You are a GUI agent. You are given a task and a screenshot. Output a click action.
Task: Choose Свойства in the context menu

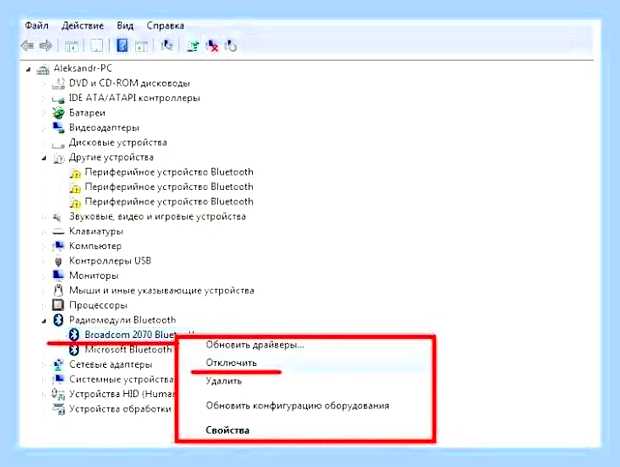click(x=227, y=430)
